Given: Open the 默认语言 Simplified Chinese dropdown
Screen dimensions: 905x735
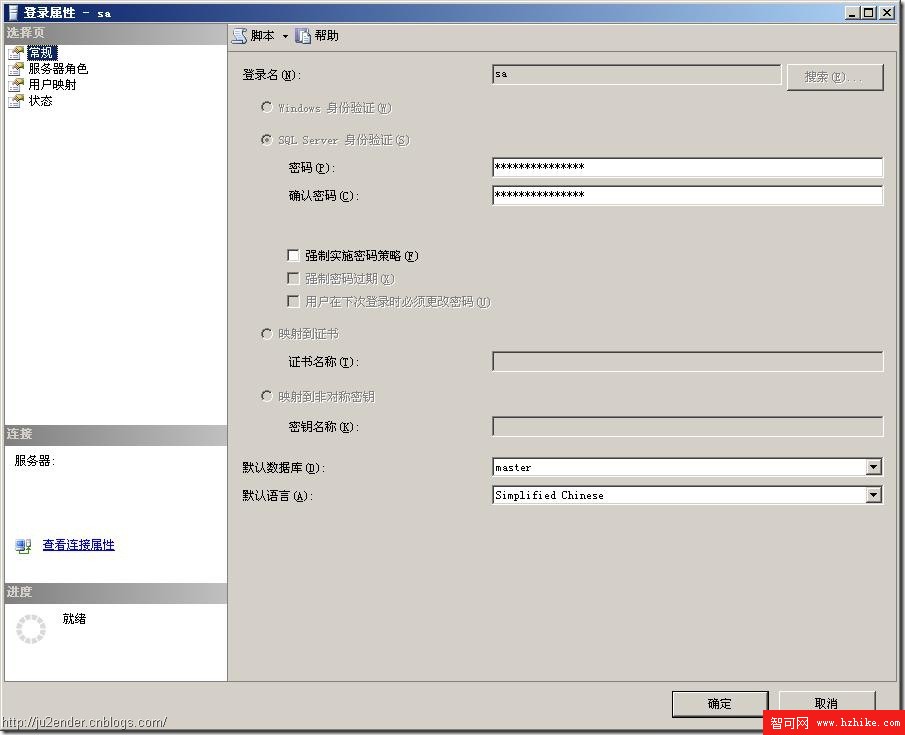Looking at the screenshot, I should pos(874,495).
